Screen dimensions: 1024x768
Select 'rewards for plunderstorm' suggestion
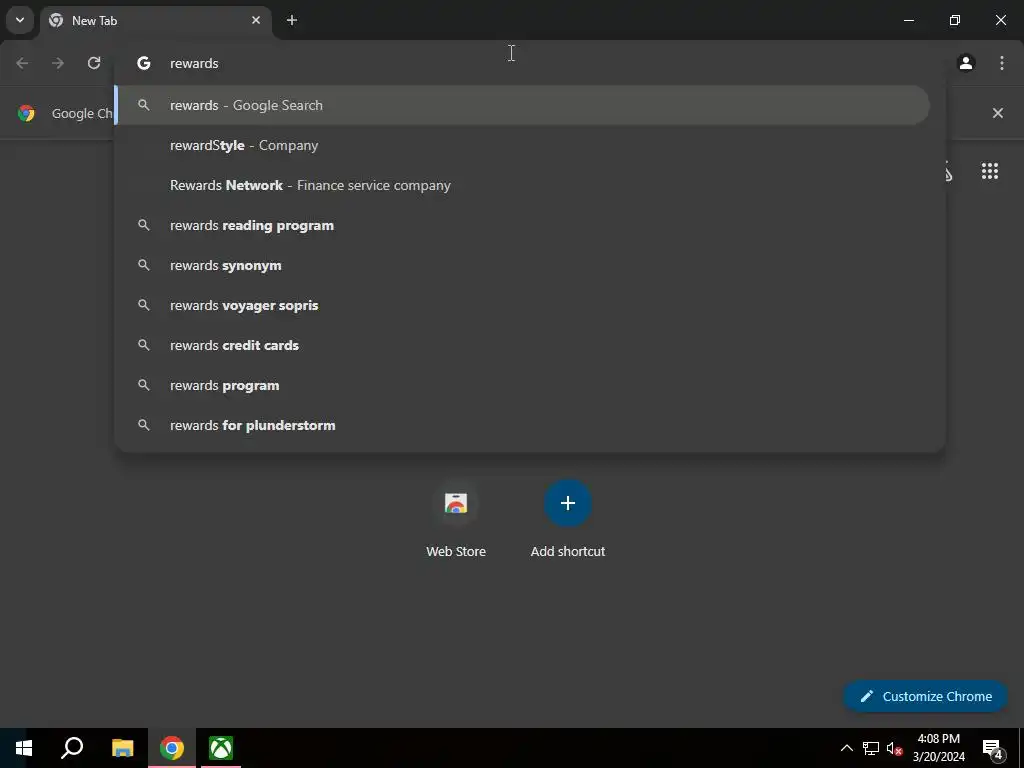pyautogui.click(x=522, y=425)
